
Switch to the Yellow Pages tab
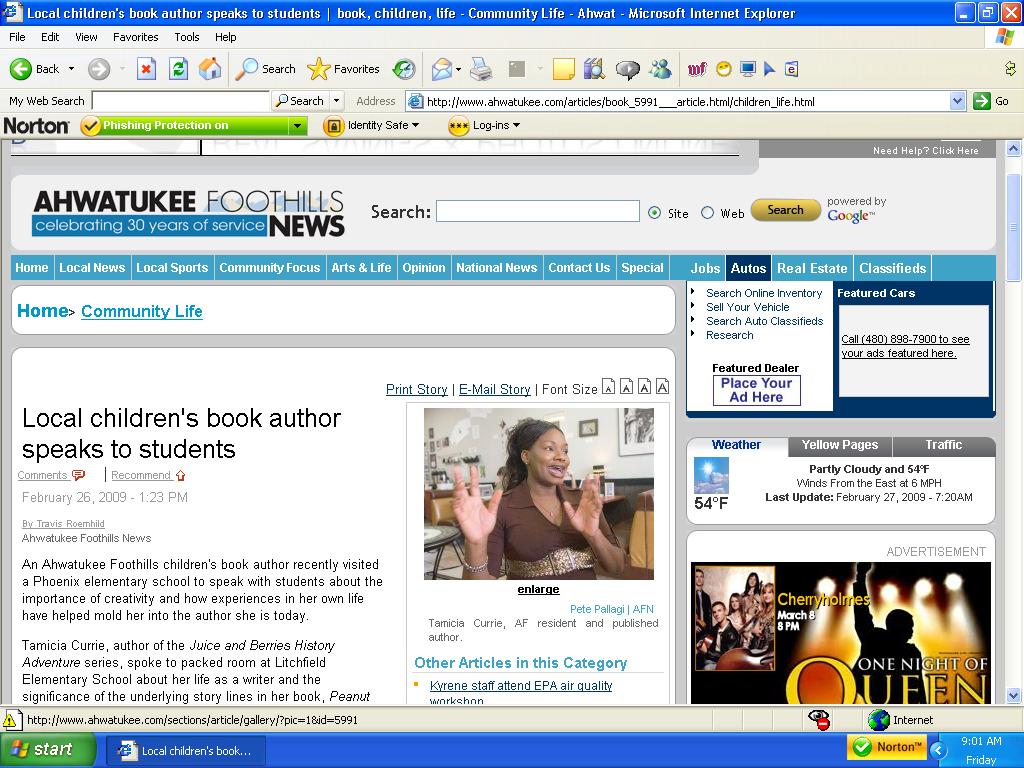(x=840, y=446)
